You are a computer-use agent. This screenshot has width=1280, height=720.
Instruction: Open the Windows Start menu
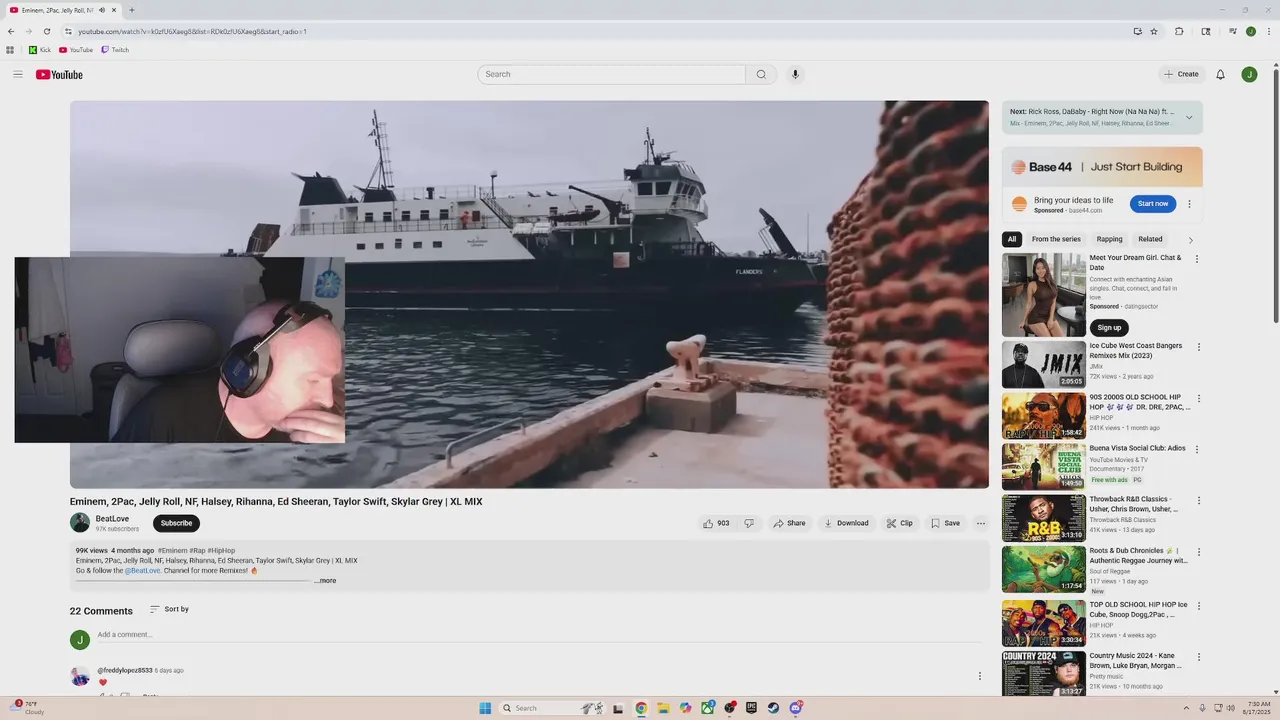click(485, 708)
